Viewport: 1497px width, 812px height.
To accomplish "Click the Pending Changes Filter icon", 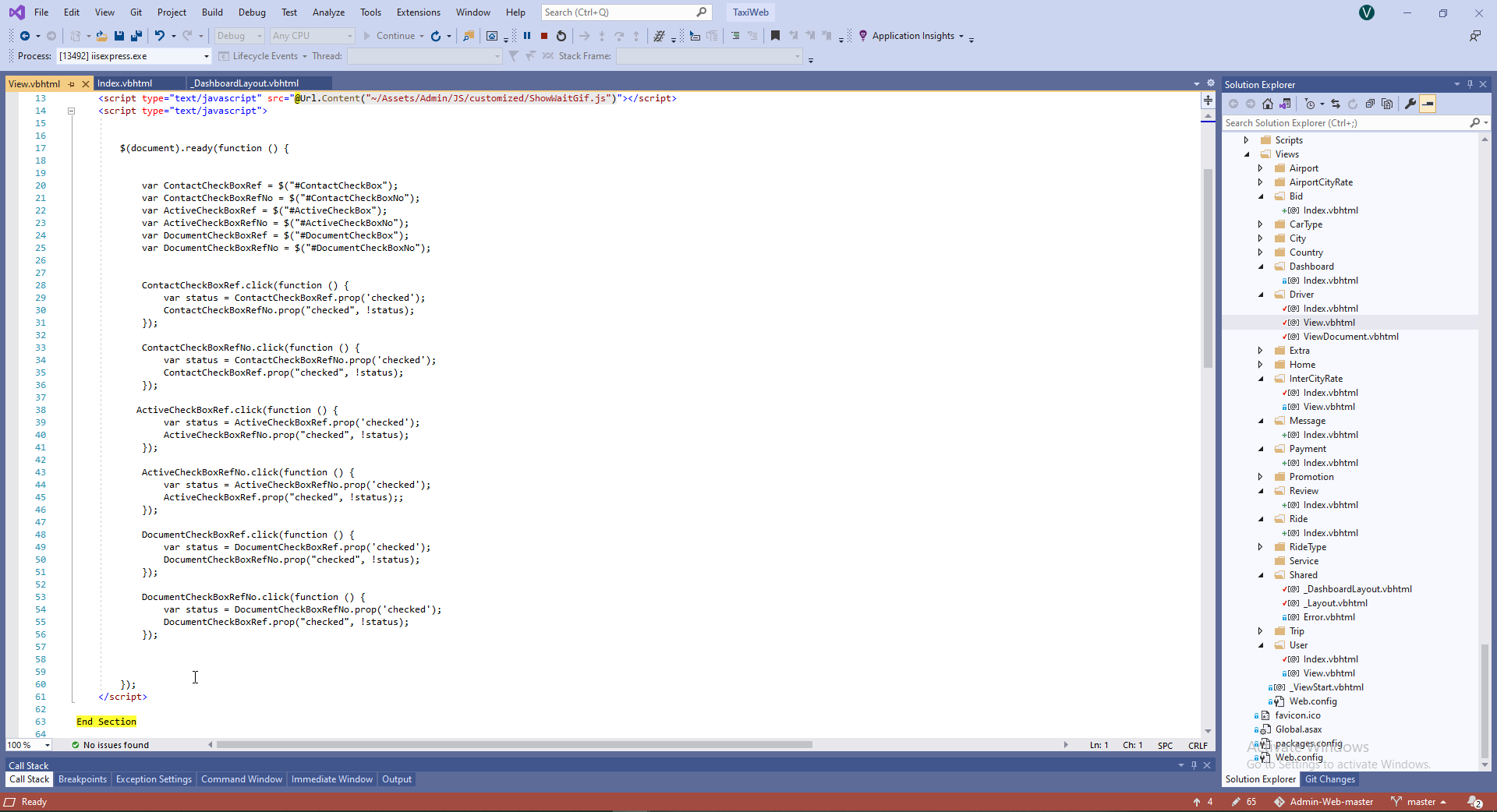I will point(1310,104).
